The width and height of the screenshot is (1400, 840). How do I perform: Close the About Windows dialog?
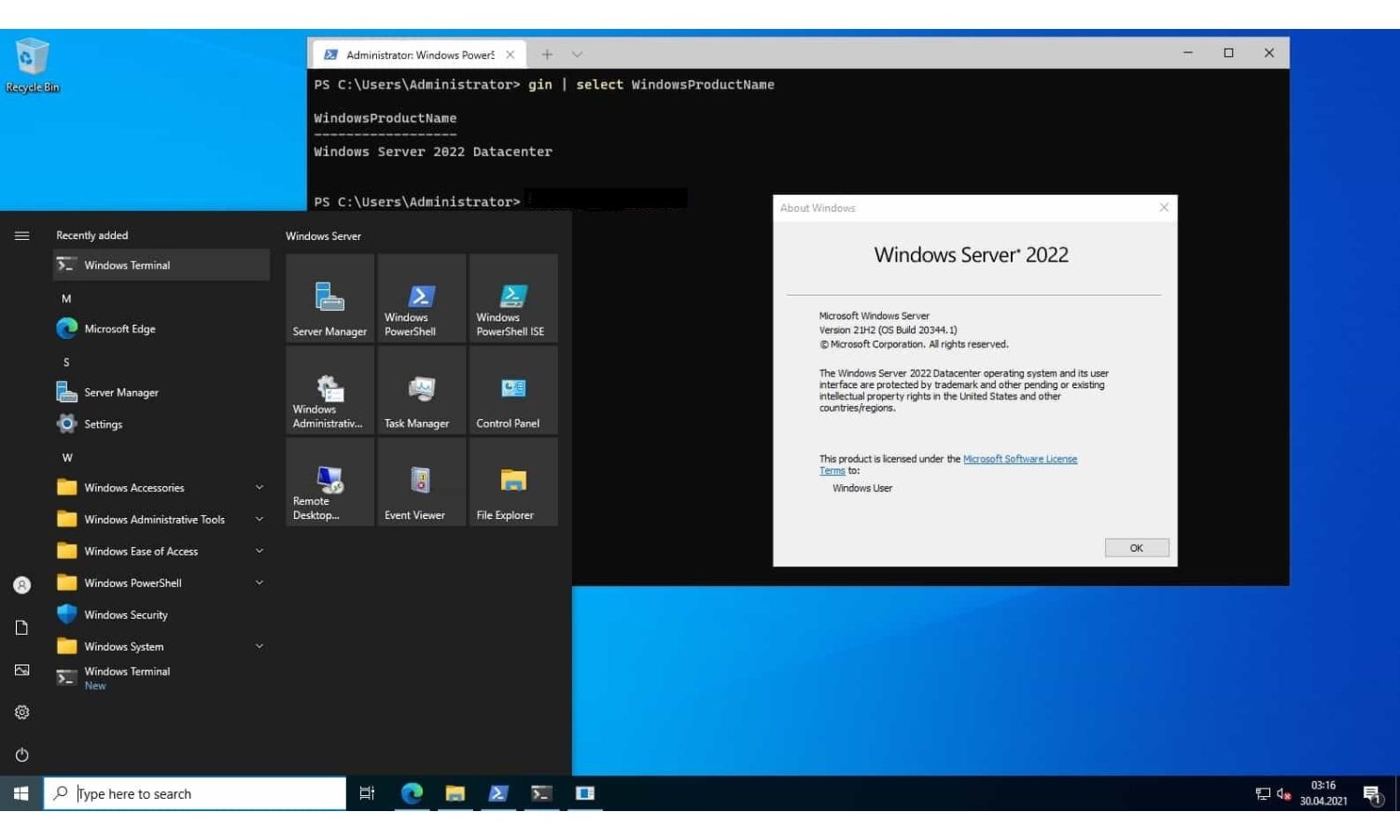click(1164, 207)
